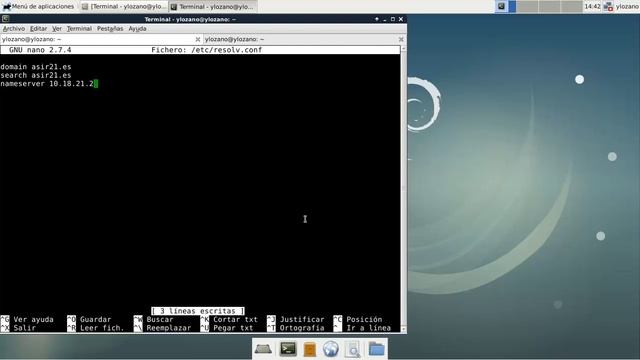Open the orange file manager dock icon

(310, 349)
